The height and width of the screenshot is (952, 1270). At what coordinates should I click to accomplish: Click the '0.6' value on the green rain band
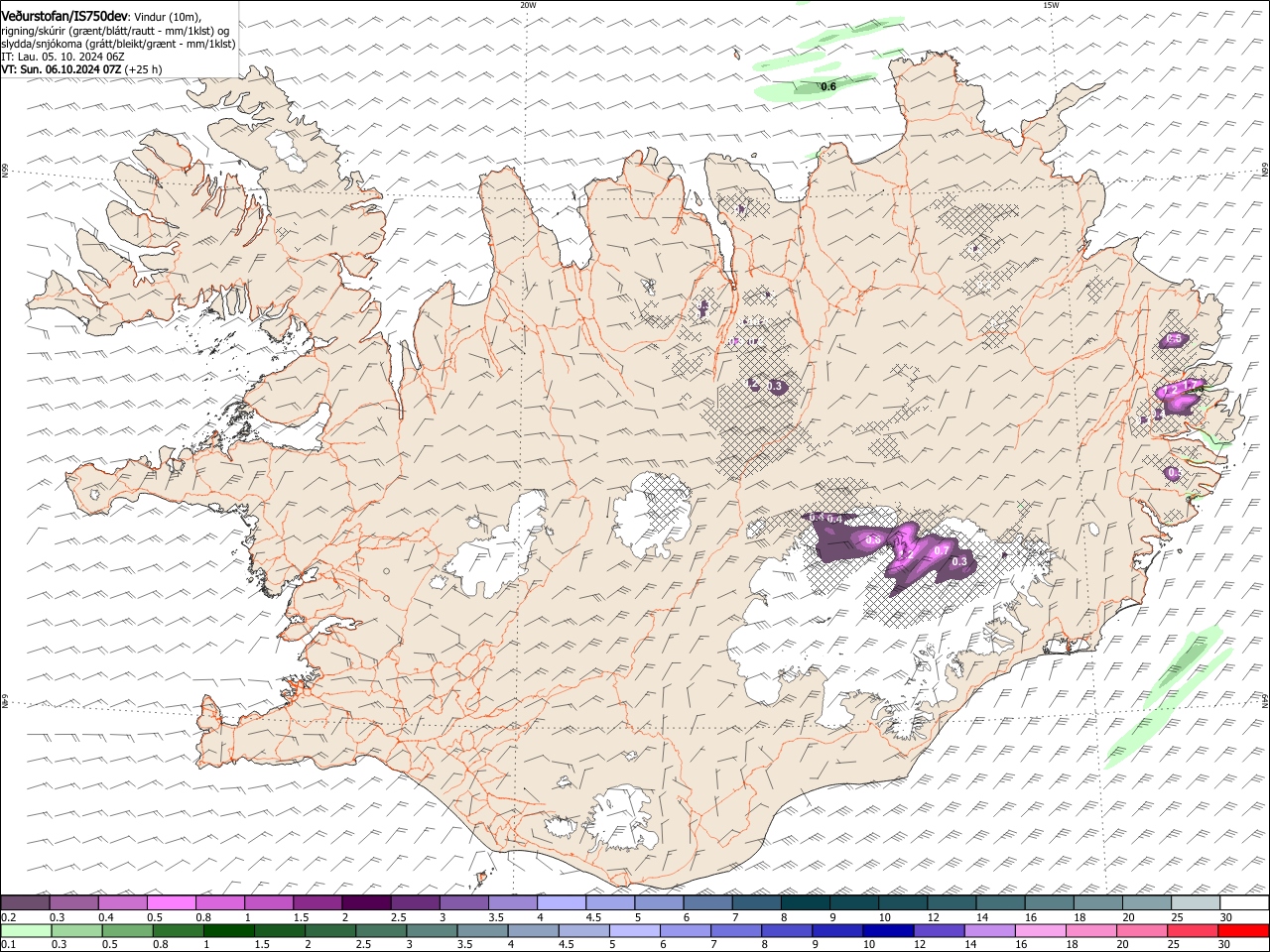click(828, 87)
